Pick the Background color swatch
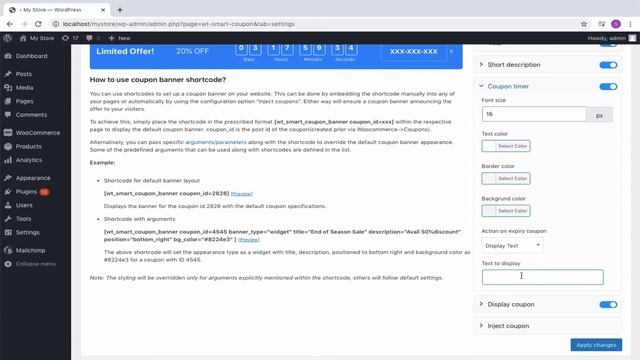This screenshot has height=360, width=640. point(506,211)
